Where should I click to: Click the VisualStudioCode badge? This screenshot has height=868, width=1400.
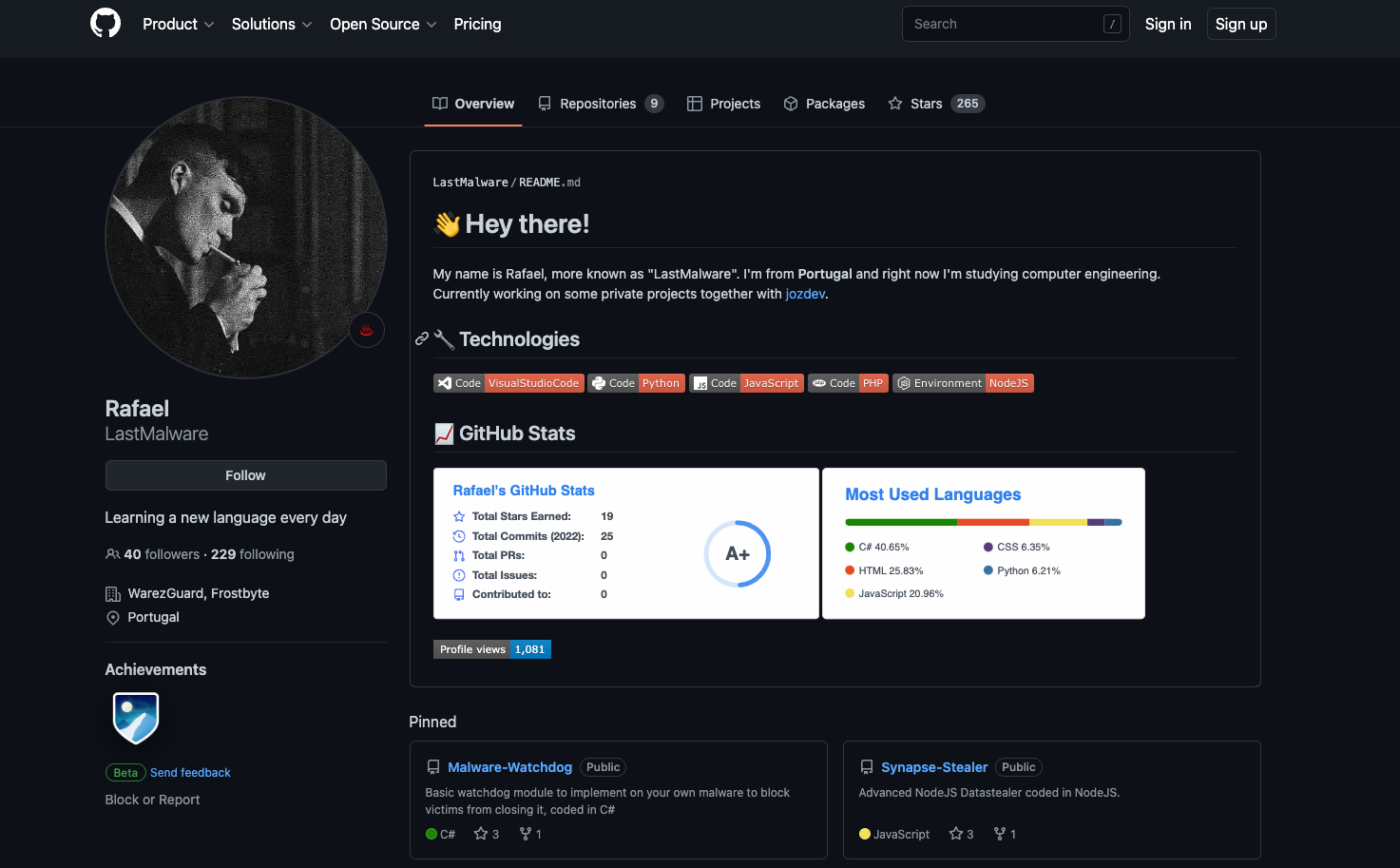[508, 383]
